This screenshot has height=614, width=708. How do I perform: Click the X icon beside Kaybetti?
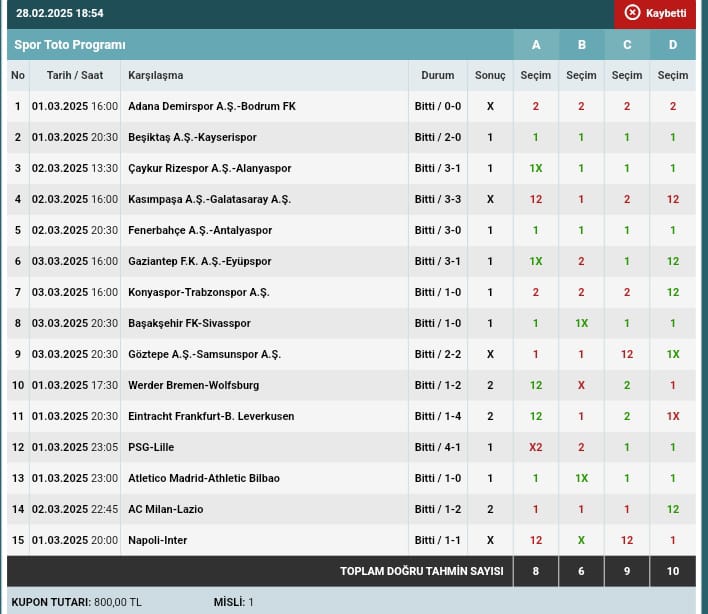point(632,13)
